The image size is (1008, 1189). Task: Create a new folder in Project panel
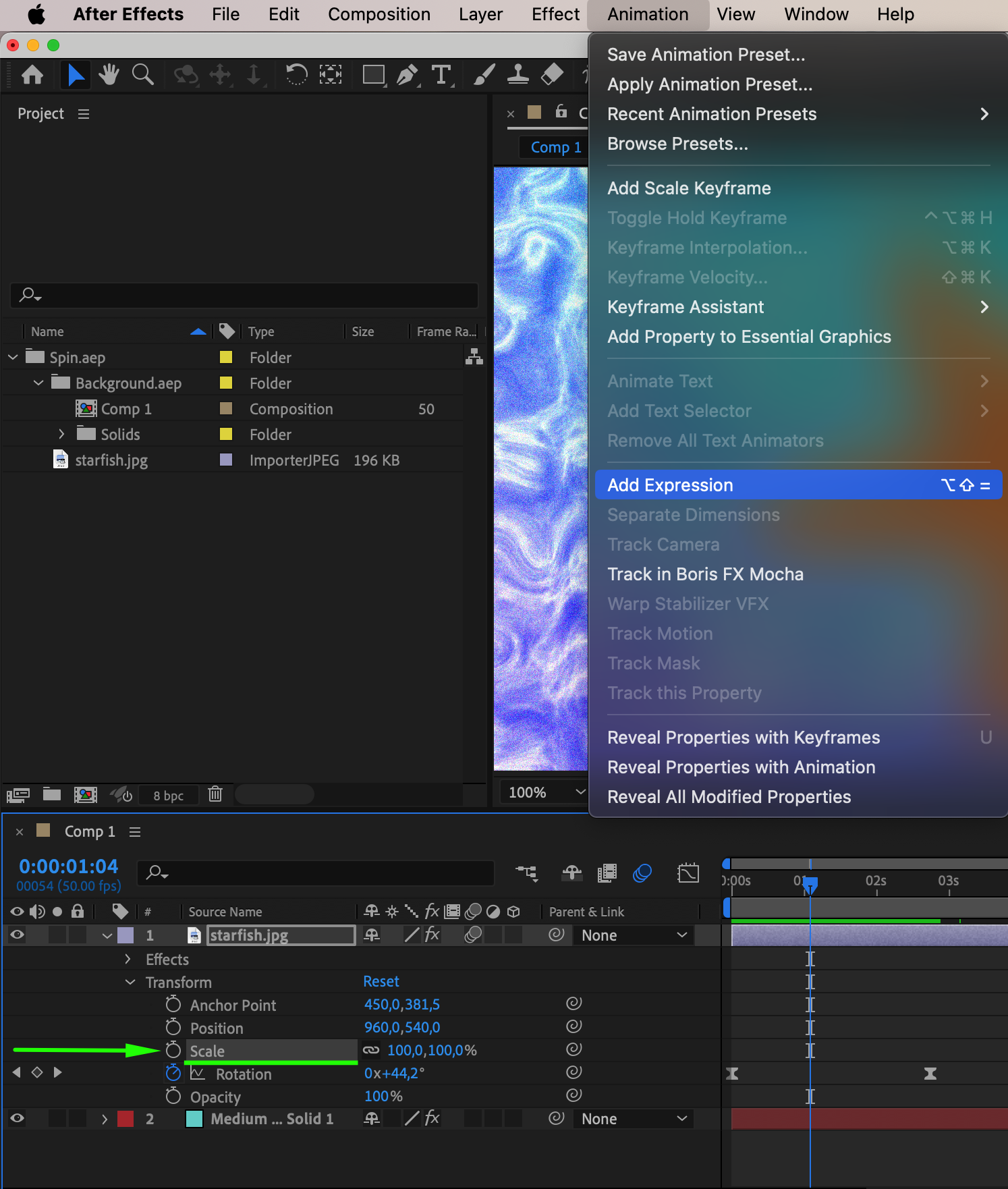[52, 794]
